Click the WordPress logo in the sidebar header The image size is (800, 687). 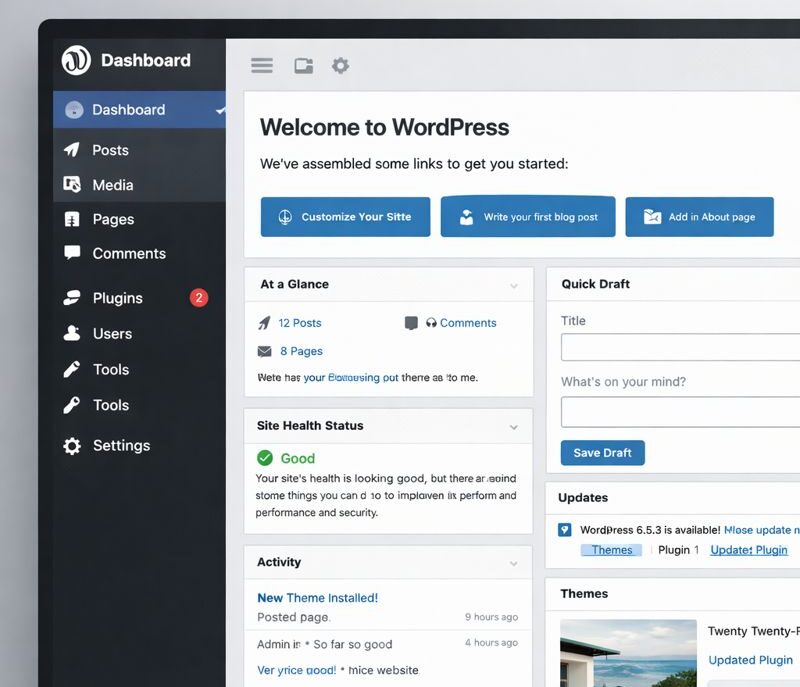(76, 60)
